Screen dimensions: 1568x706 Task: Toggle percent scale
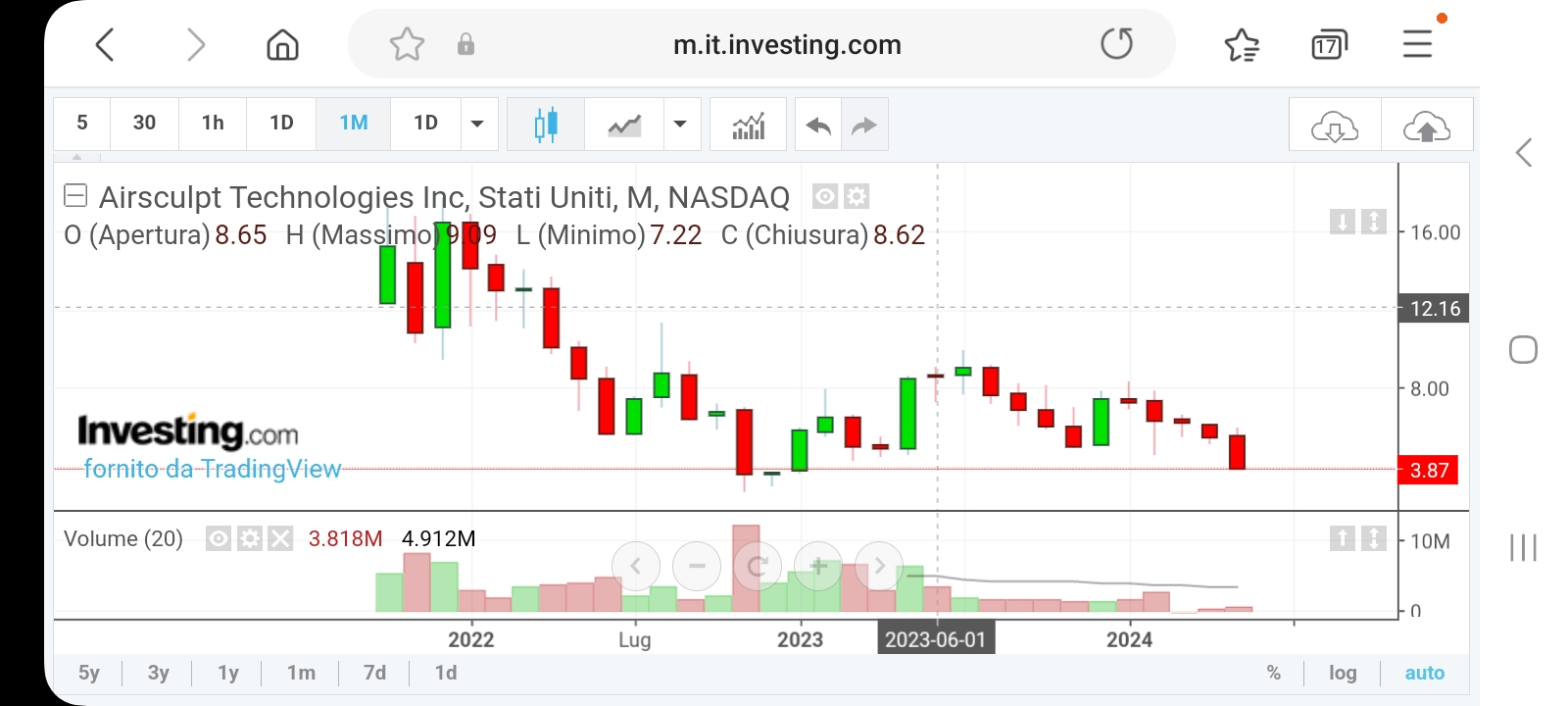click(1274, 673)
